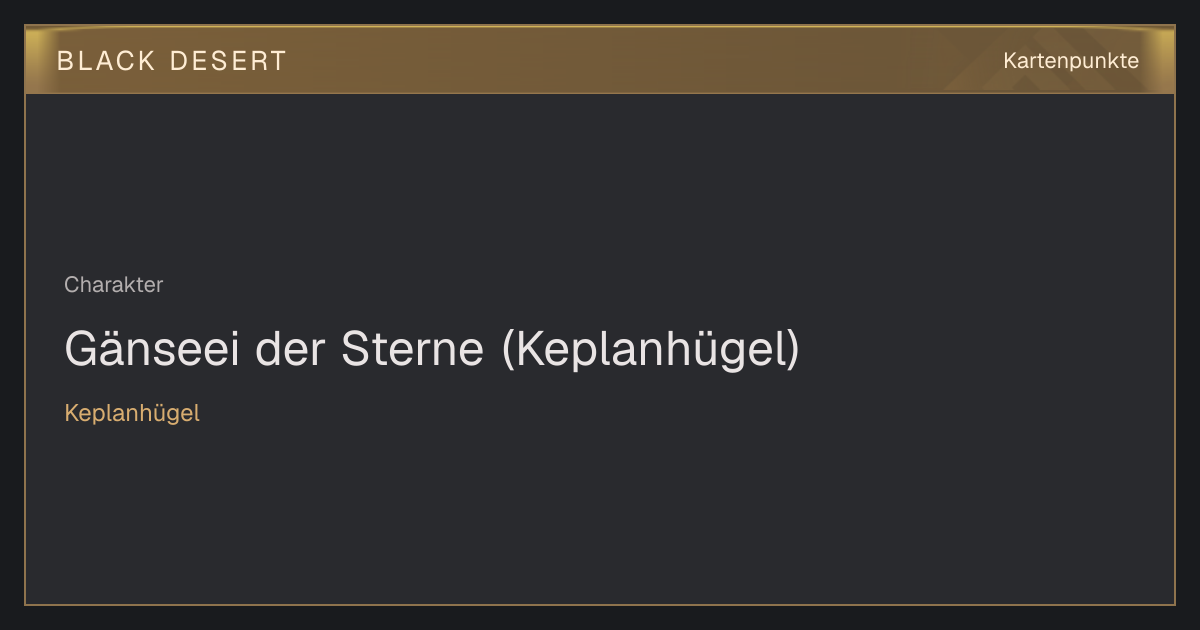Click the parenthesized (Keplanhügel) in the title
Image resolution: width=1200 pixels, height=630 pixels.
(651, 349)
